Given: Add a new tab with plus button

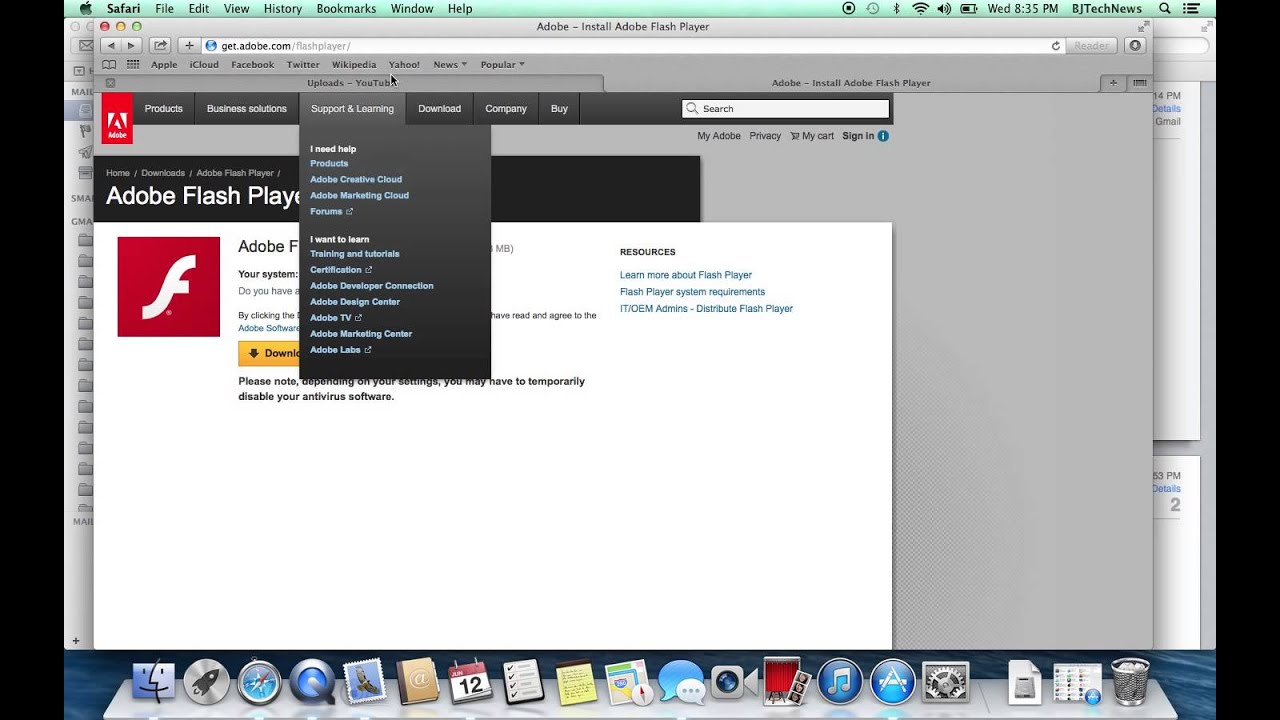Looking at the screenshot, I should [x=1114, y=83].
